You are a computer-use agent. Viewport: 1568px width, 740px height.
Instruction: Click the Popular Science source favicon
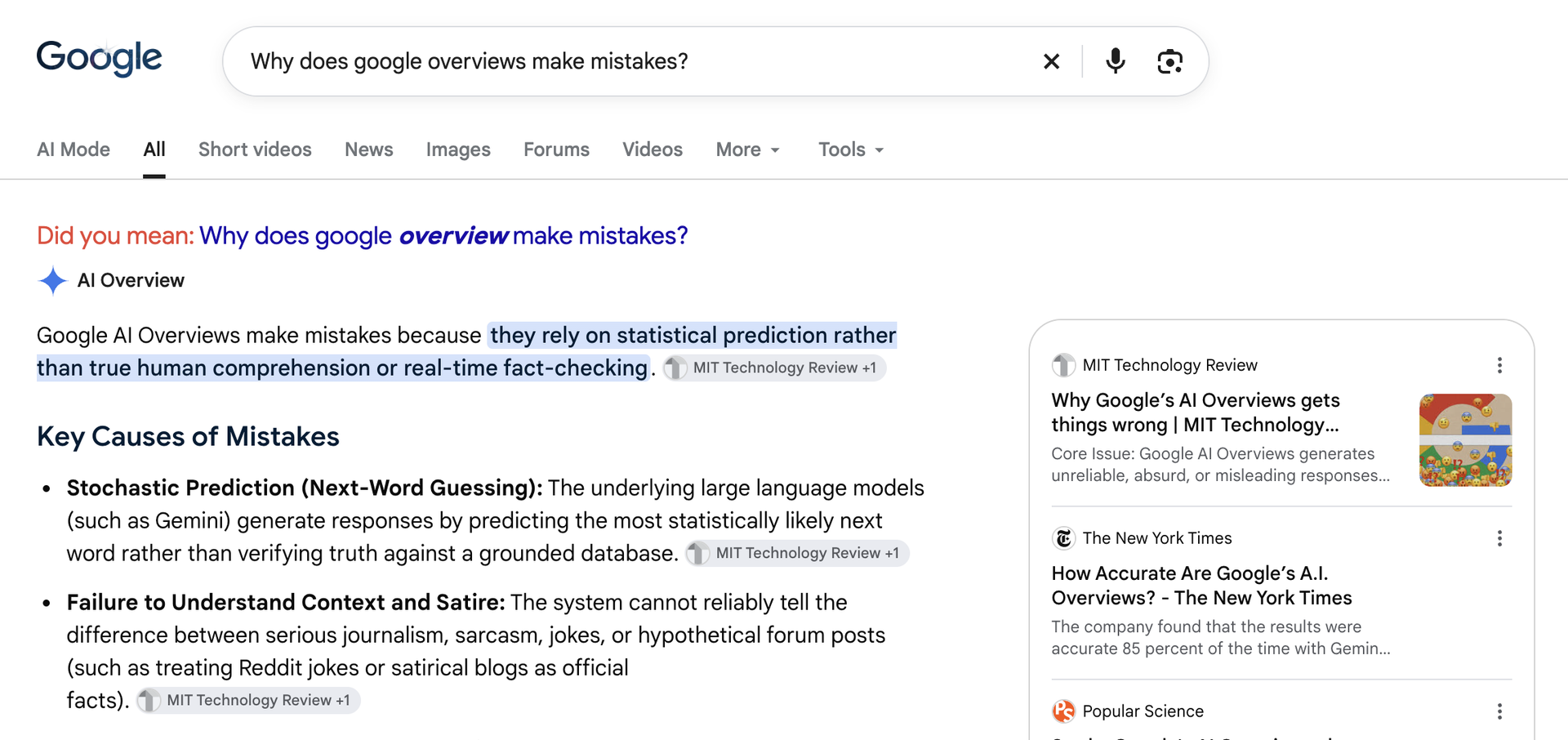pos(1063,711)
